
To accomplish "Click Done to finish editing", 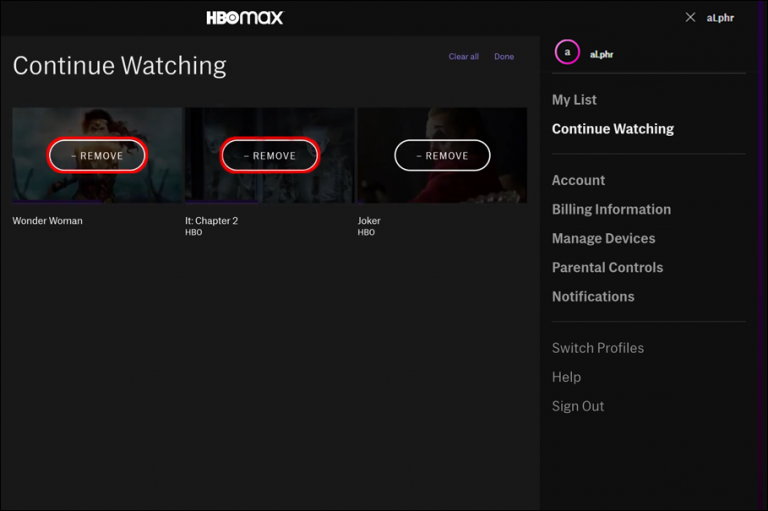I will pos(504,56).
